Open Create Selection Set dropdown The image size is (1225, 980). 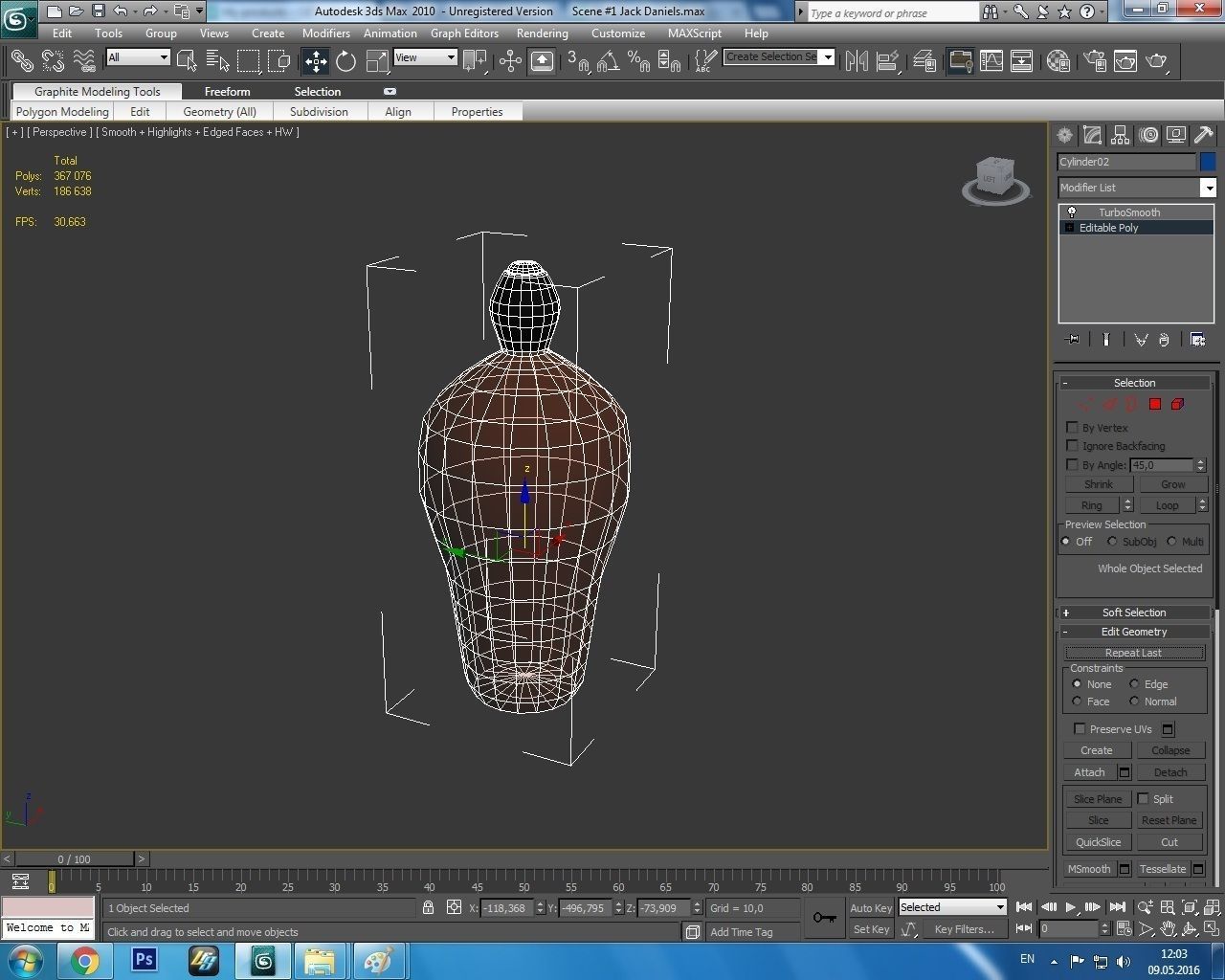828,56
